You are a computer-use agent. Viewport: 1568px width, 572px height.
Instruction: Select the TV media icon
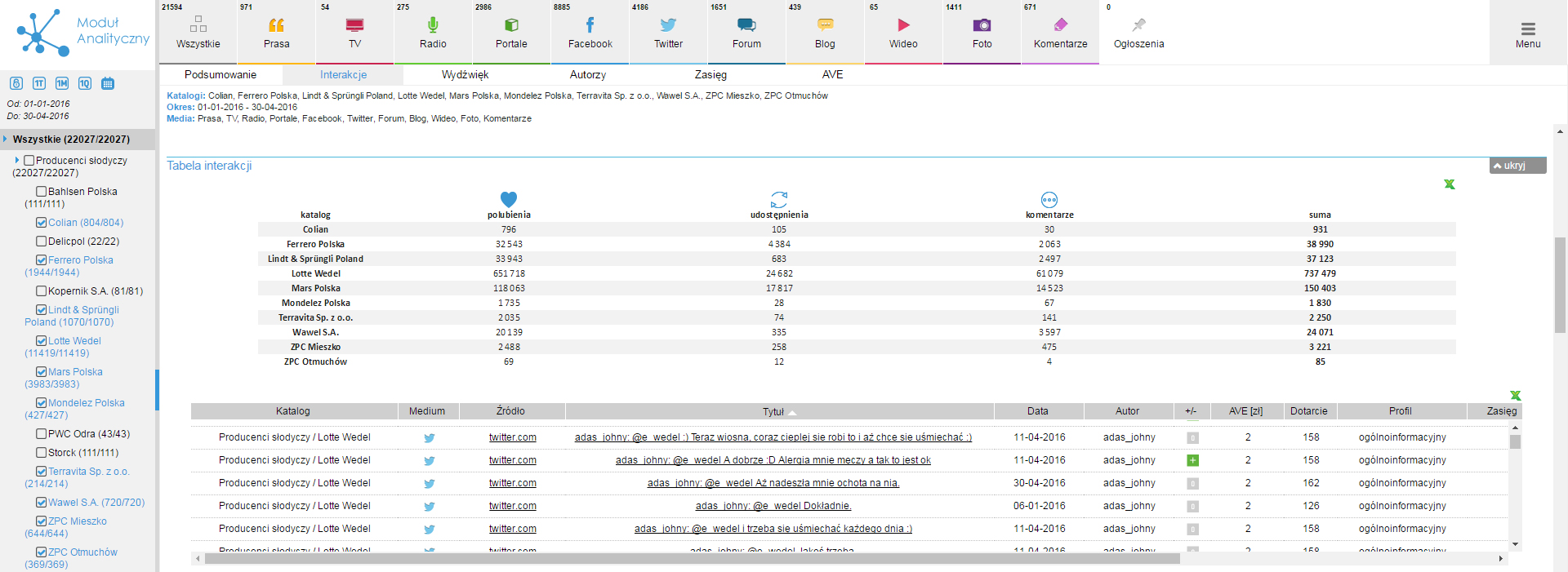point(354,25)
